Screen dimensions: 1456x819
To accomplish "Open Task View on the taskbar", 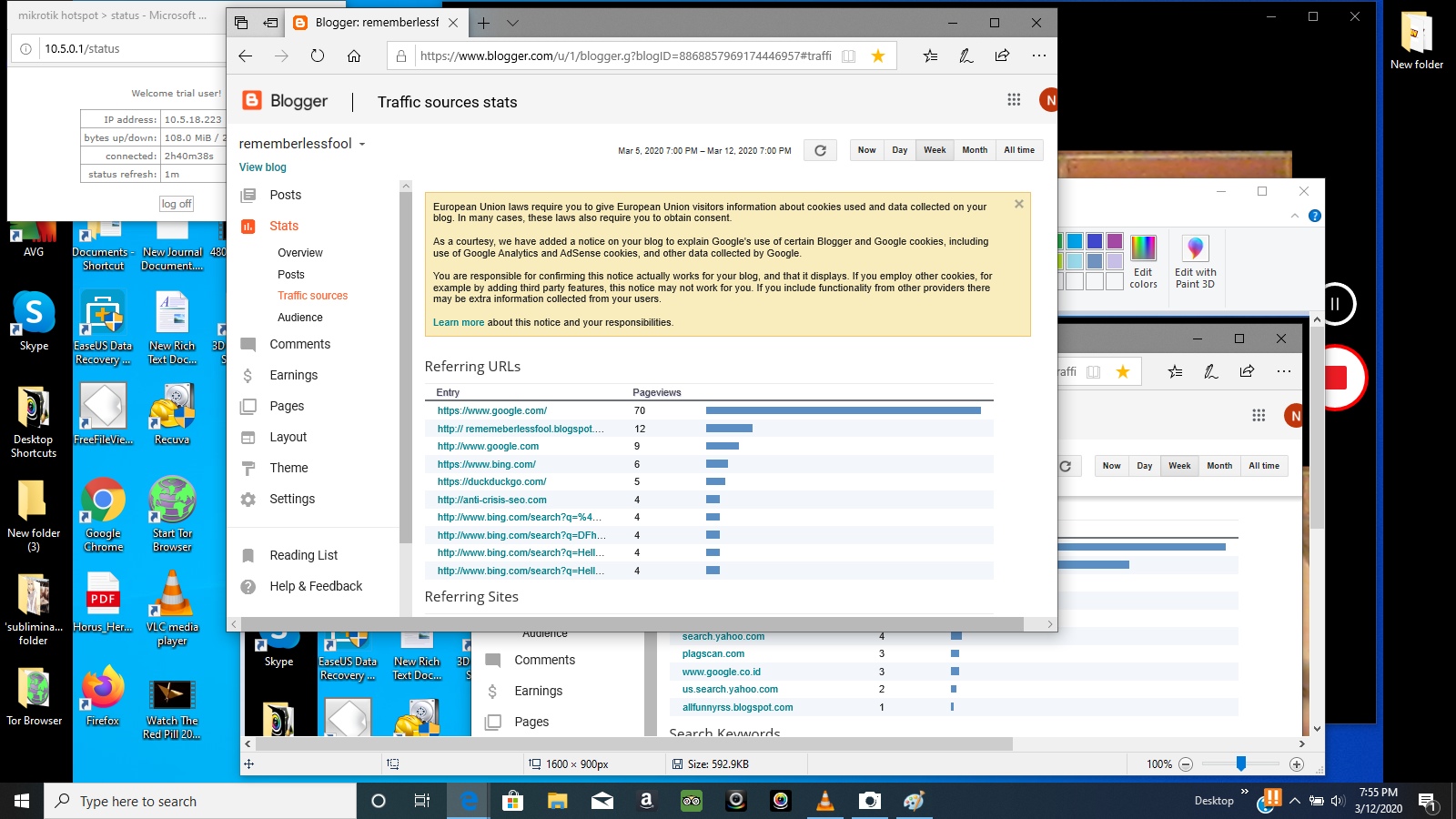I will [422, 801].
